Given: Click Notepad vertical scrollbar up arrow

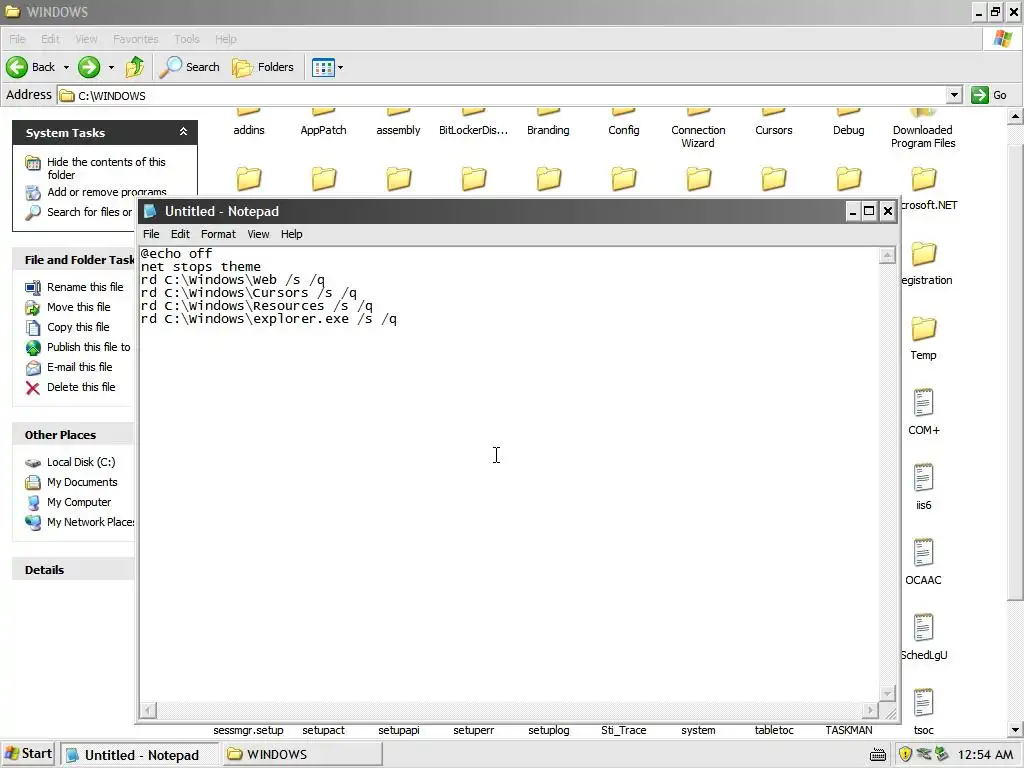Looking at the screenshot, I should 886,255.
